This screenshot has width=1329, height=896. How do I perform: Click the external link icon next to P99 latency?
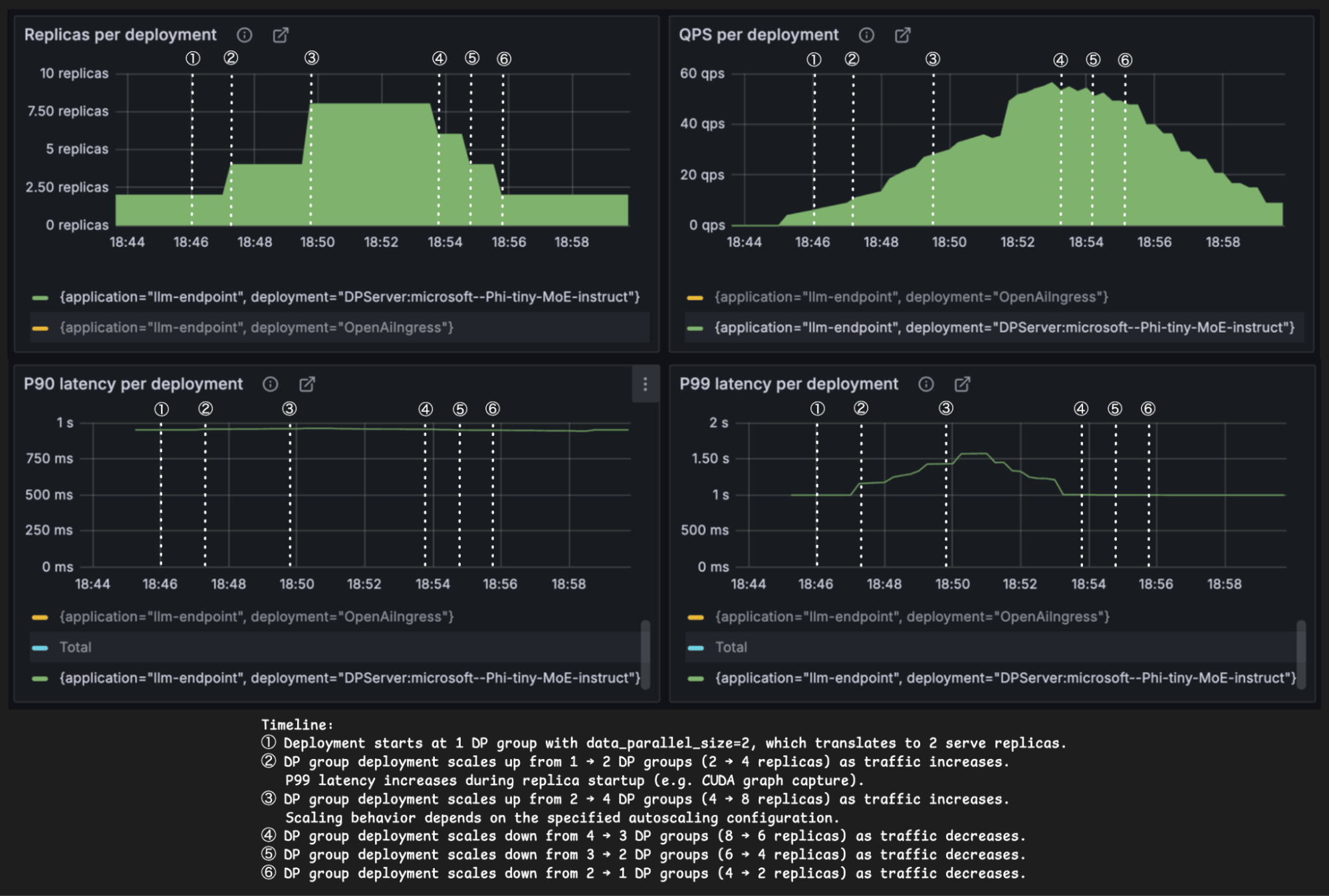[x=961, y=384]
